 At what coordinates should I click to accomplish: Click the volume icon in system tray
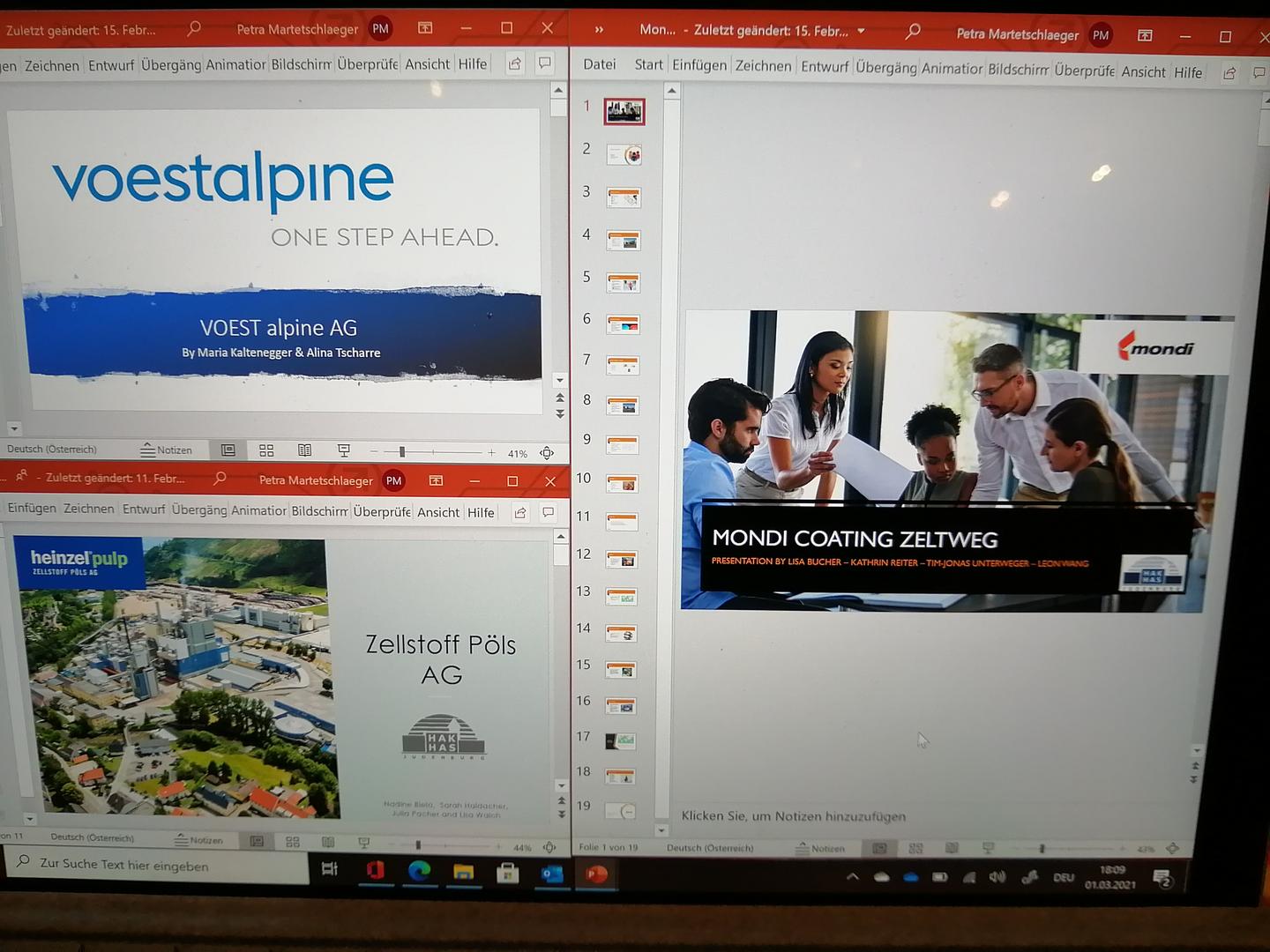point(997,877)
